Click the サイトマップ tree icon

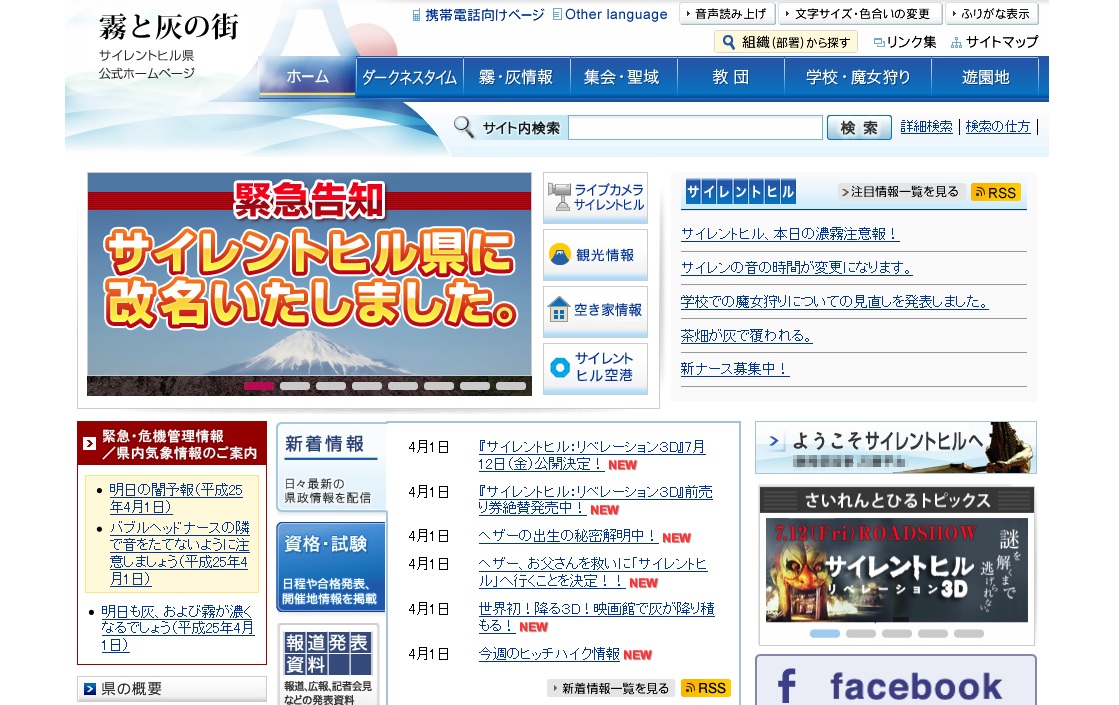[956, 43]
